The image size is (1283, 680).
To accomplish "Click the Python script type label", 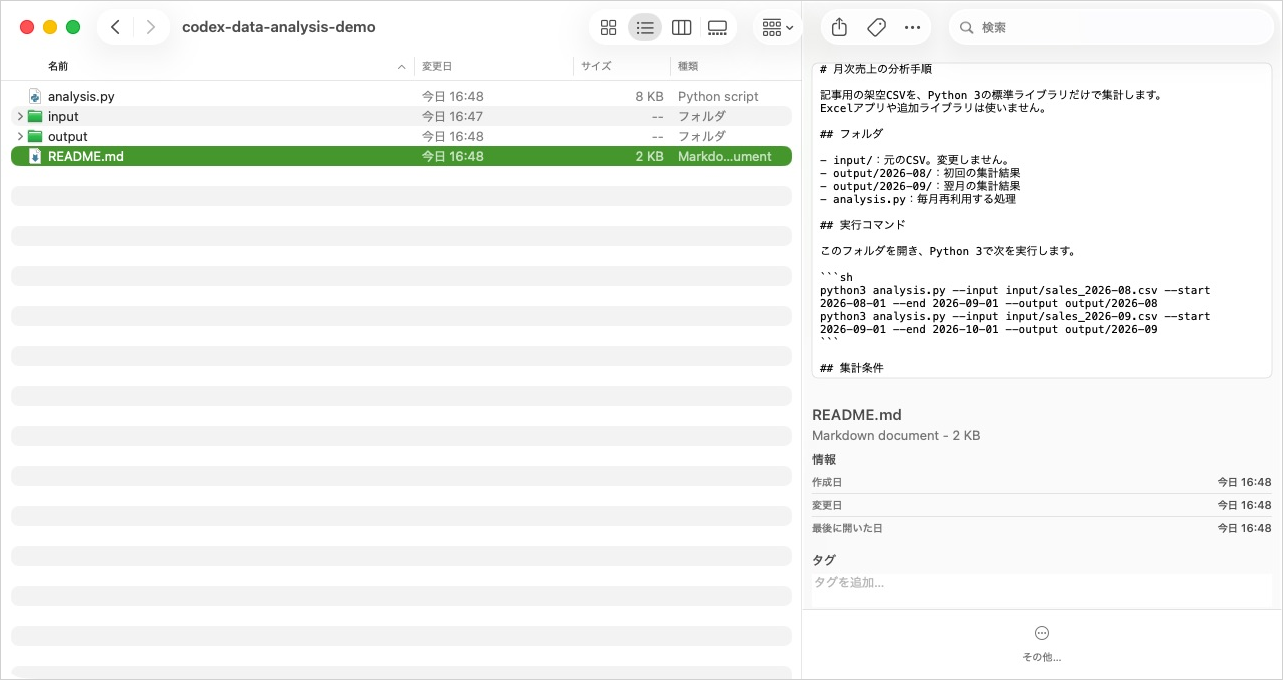I will click(x=718, y=97).
